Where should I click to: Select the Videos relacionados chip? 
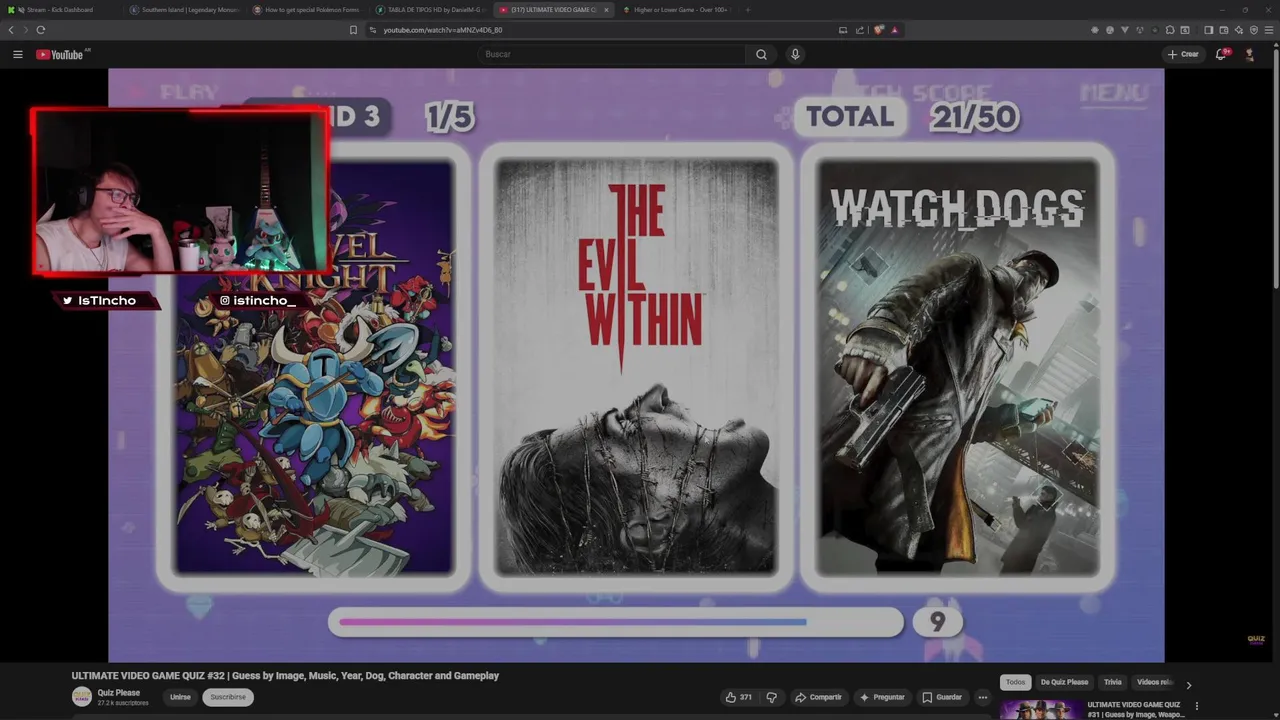pyautogui.click(x=1153, y=682)
